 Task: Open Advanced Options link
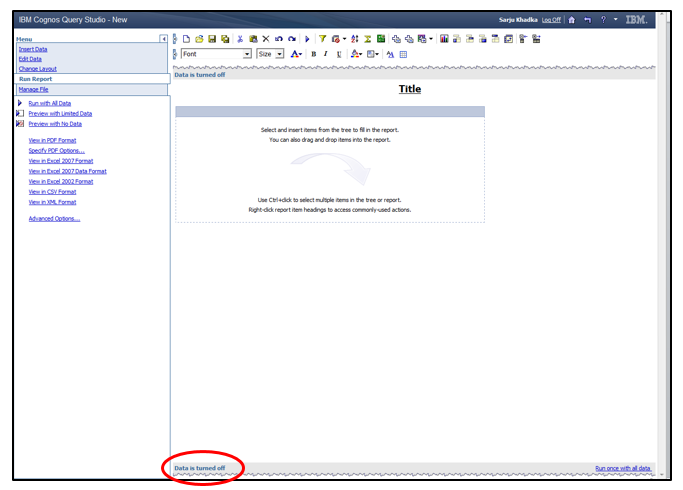[x=54, y=219]
